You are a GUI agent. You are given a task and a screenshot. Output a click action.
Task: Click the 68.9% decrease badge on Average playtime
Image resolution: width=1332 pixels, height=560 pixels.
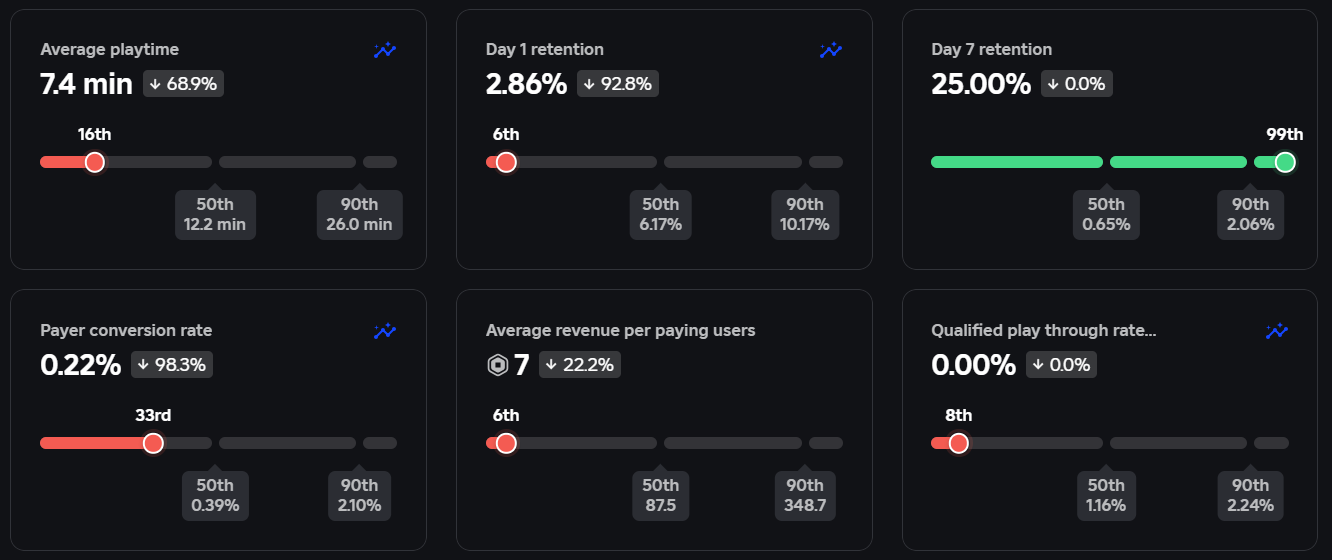(183, 84)
